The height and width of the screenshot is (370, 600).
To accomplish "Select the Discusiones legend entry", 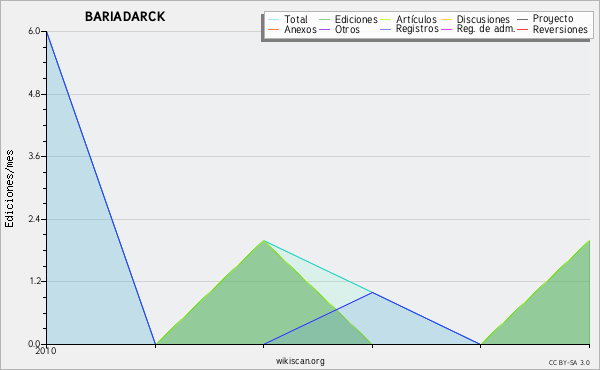I will (483, 19).
